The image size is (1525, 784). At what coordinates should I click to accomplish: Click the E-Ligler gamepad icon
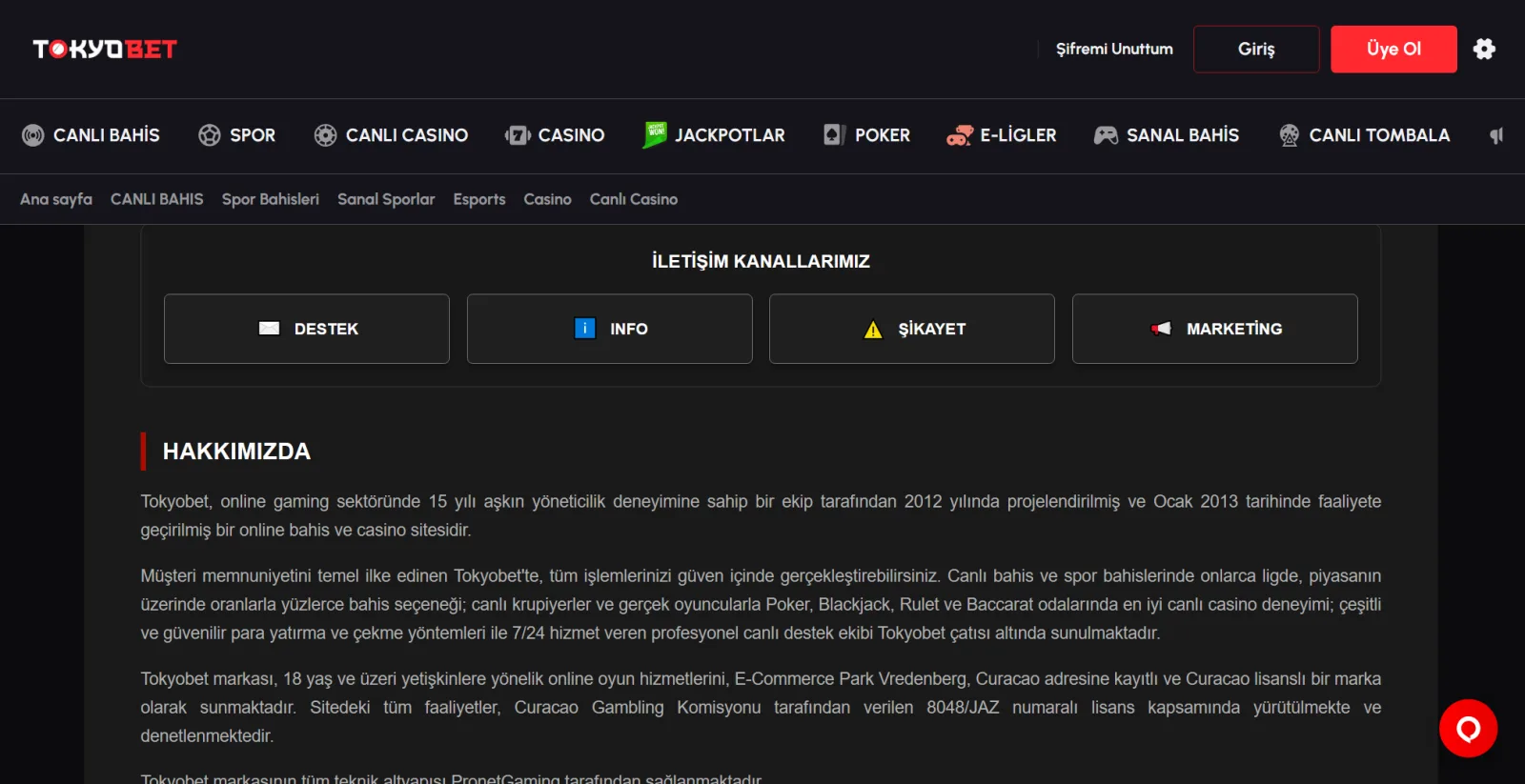[x=960, y=136]
